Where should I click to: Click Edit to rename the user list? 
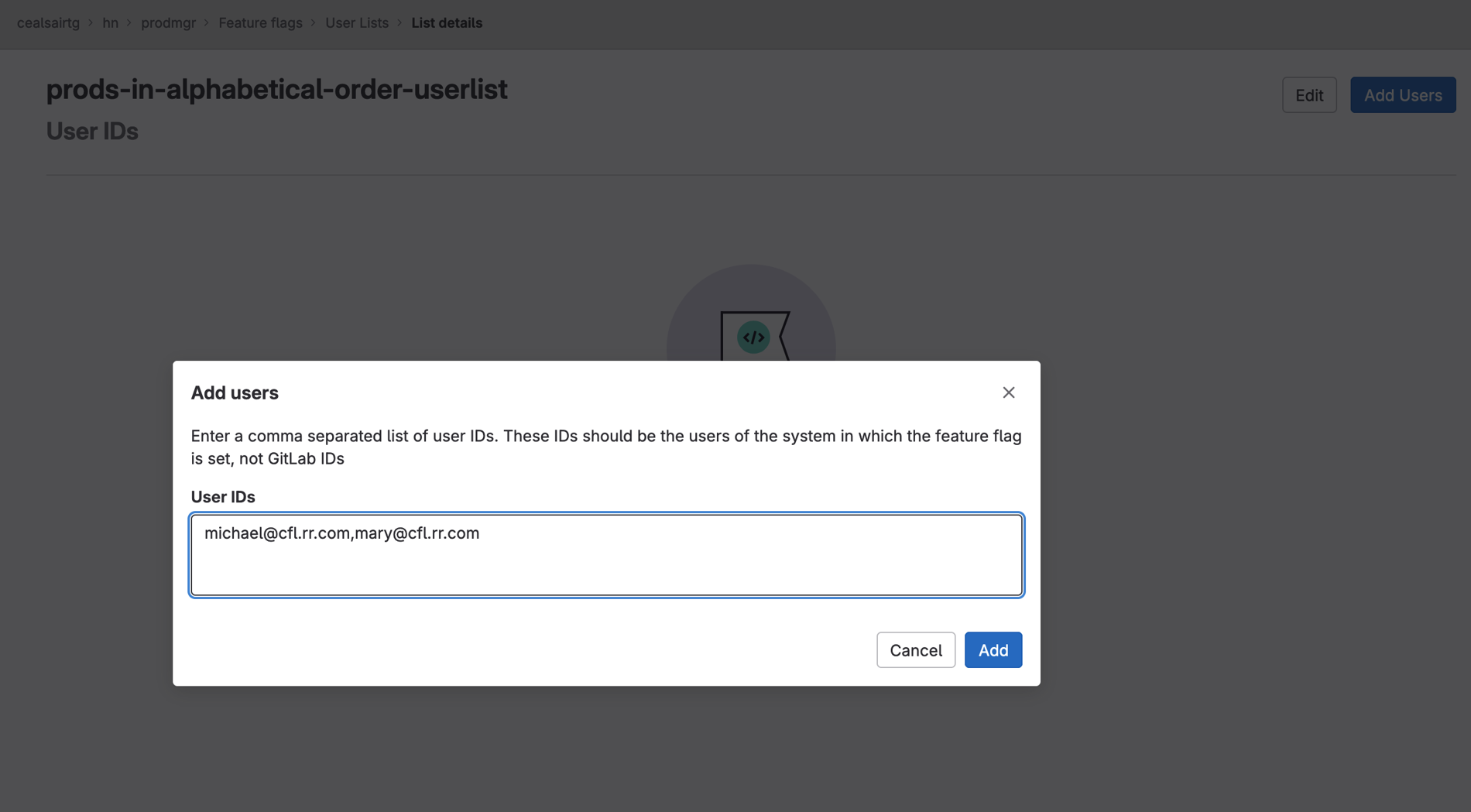[x=1308, y=94]
